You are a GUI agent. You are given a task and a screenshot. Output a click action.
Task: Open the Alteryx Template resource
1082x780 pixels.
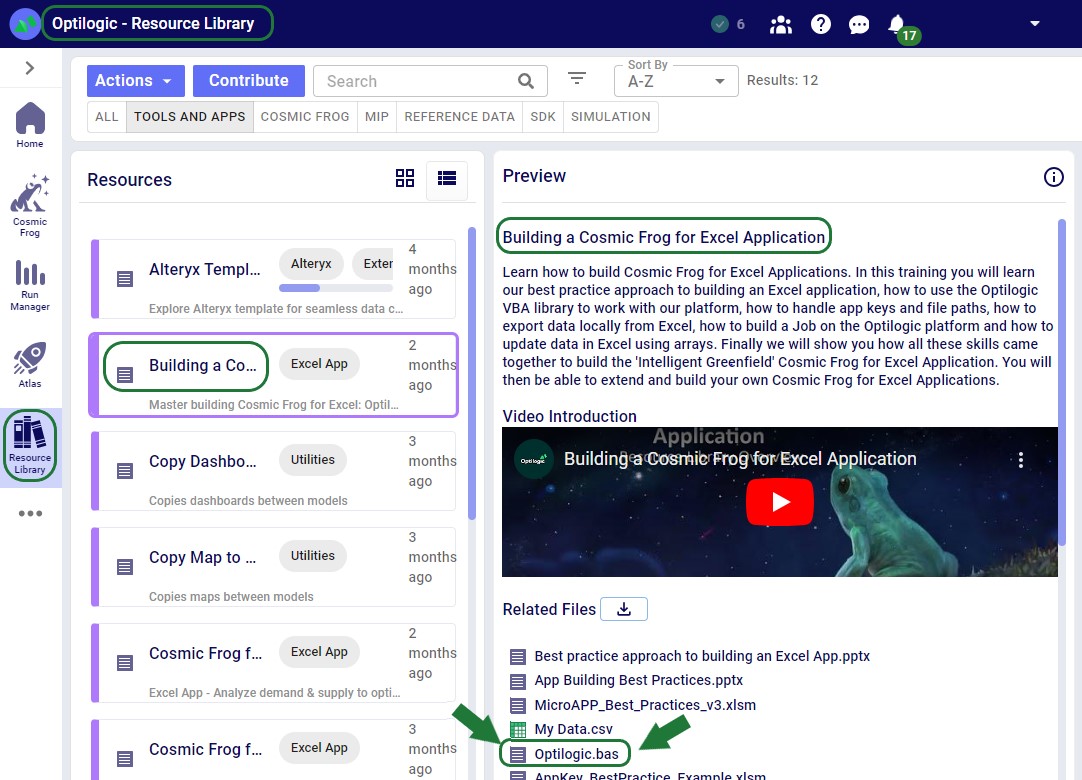(273, 279)
